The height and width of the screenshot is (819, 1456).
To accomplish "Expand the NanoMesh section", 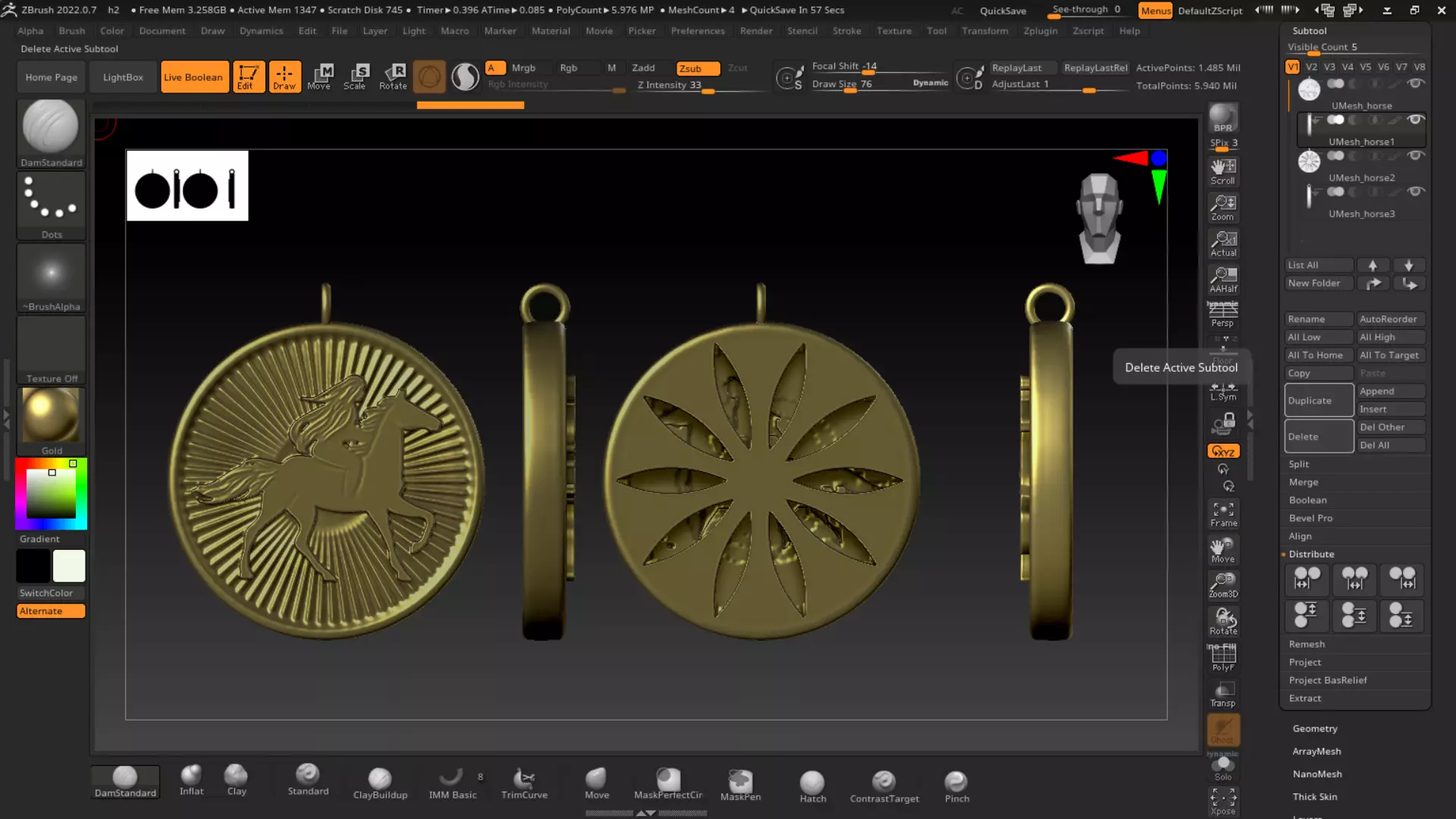I will coord(1317,774).
